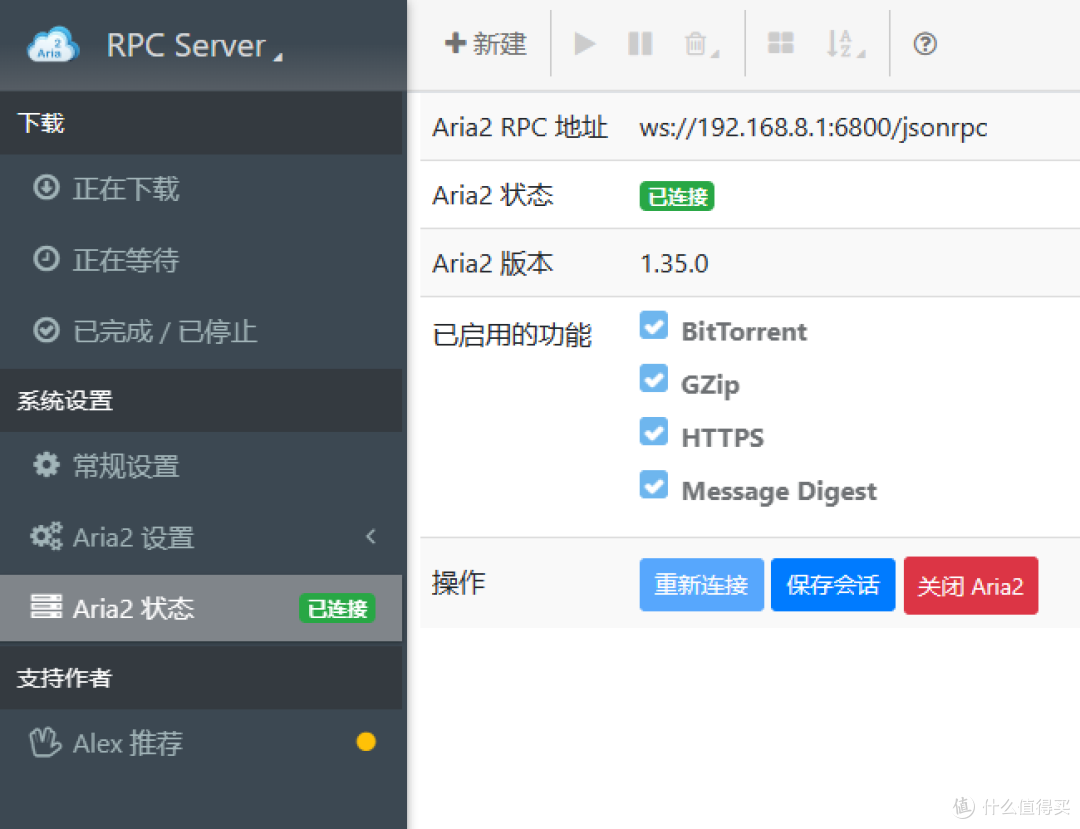Click the green 已连接 status label

677,196
